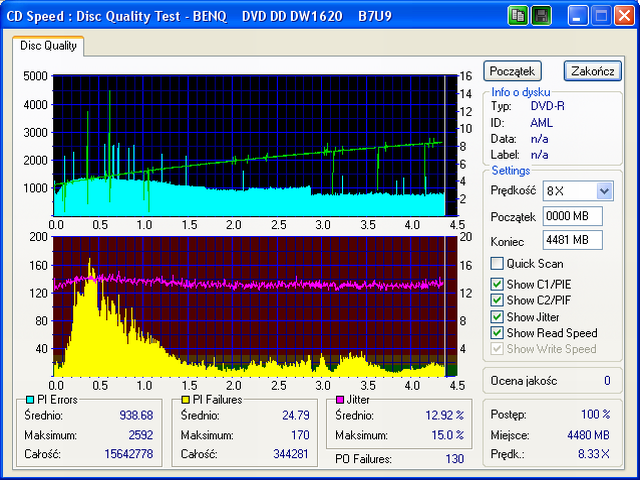Click the Miejsce value 4480 MB
This screenshot has height=480, width=640.
[x=589, y=435]
